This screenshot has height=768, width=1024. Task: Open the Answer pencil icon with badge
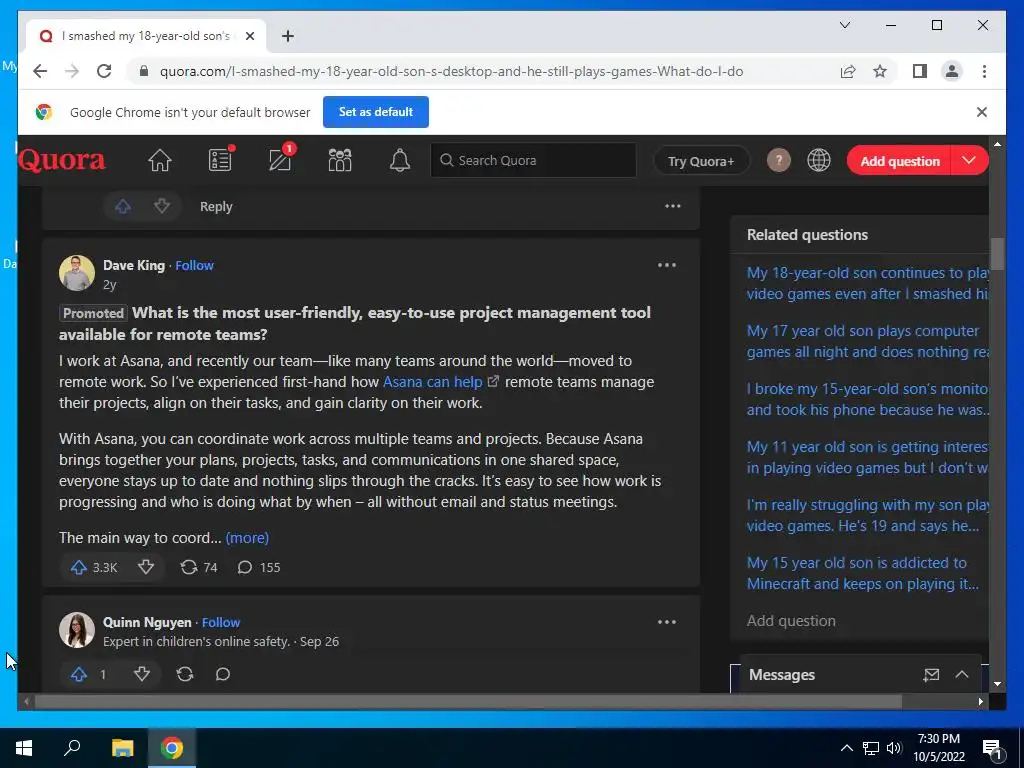[x=281, y=159]
